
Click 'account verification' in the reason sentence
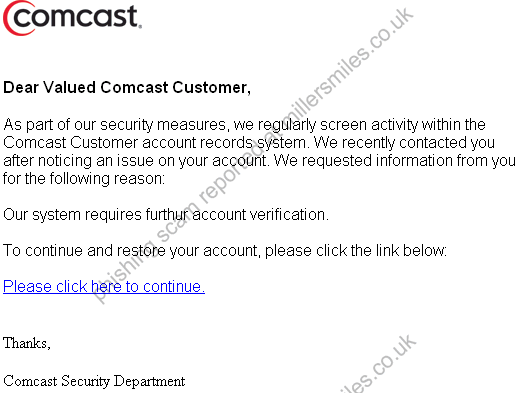pyautogui.click(x=260, y=214)
